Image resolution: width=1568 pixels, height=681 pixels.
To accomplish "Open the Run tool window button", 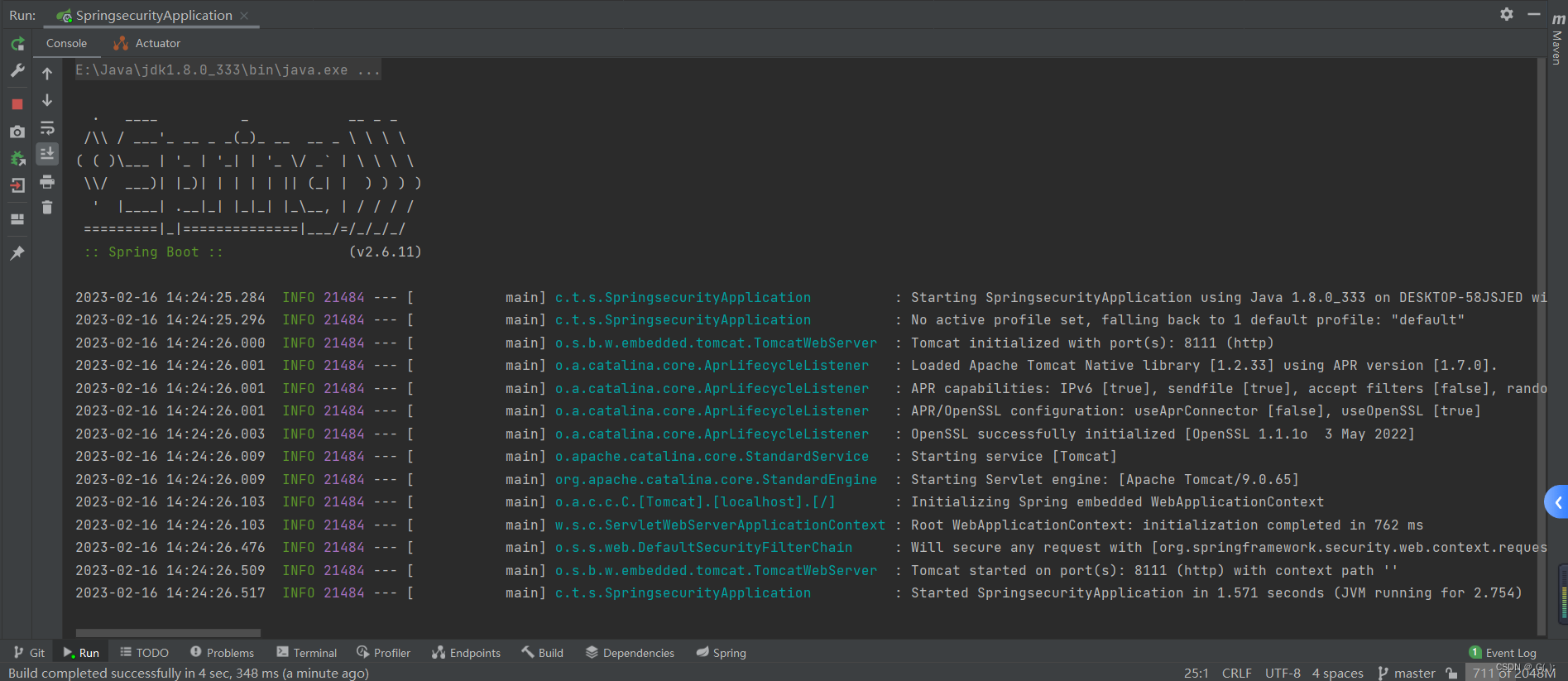I will click(x=81, y=653).
